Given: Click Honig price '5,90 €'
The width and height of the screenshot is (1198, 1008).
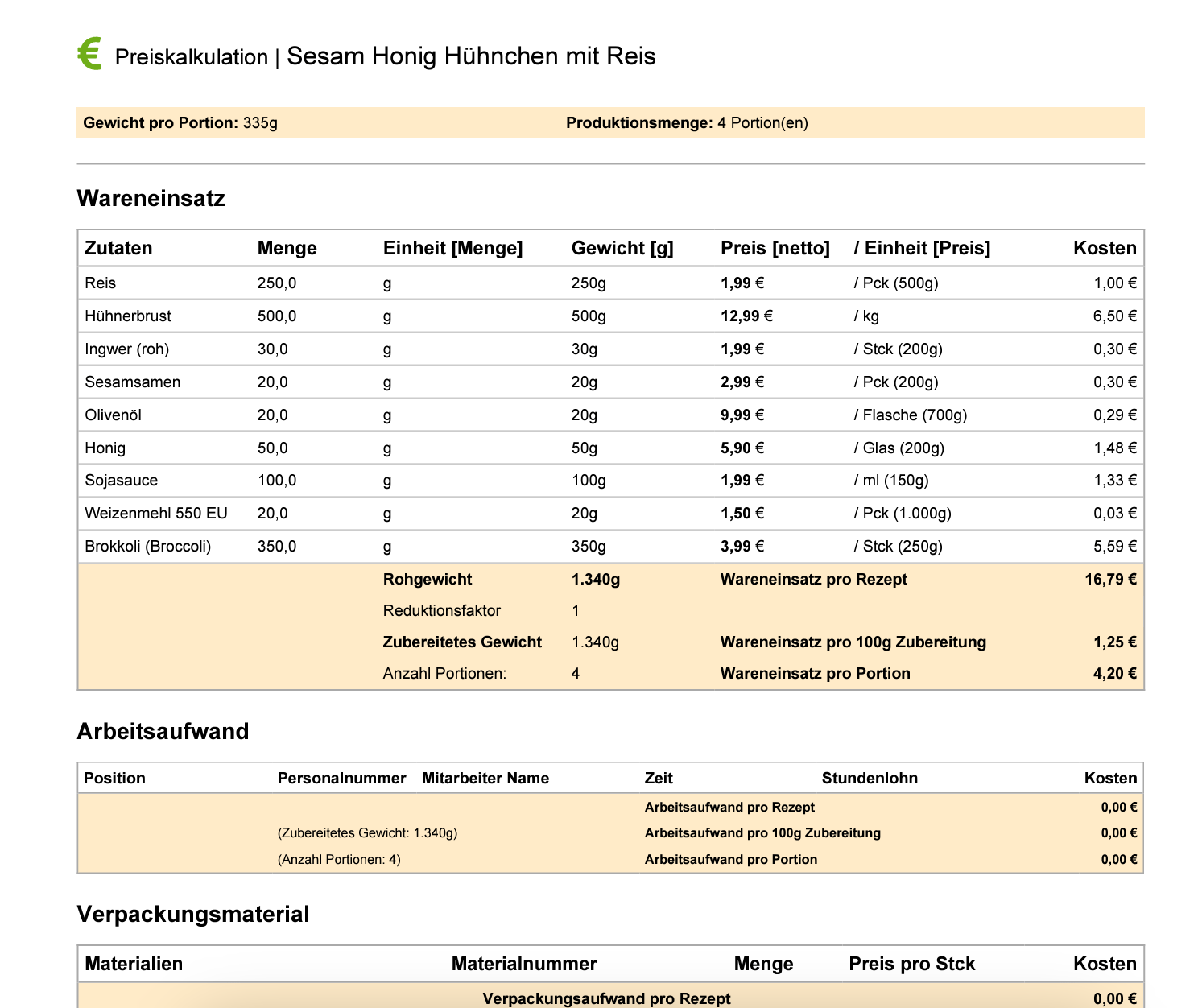Looking at the screenshot, I should pos(742,448).
